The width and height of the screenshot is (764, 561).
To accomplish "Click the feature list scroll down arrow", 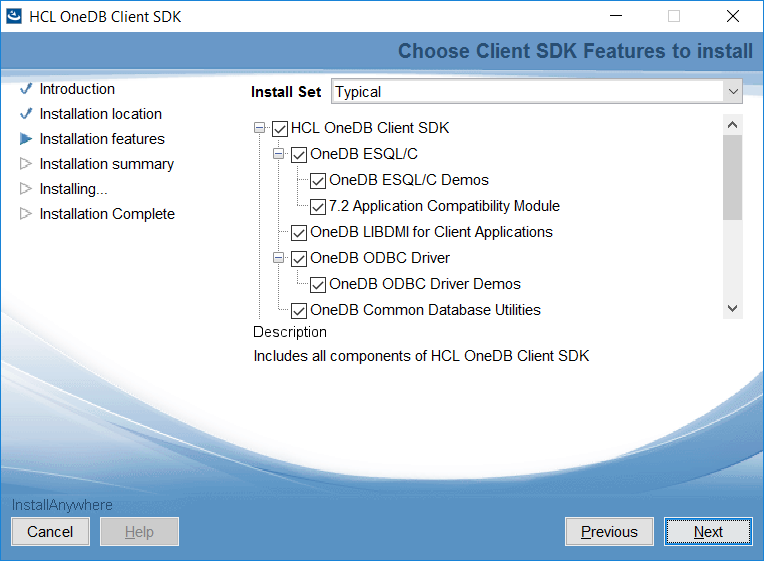I will (732, 308).
